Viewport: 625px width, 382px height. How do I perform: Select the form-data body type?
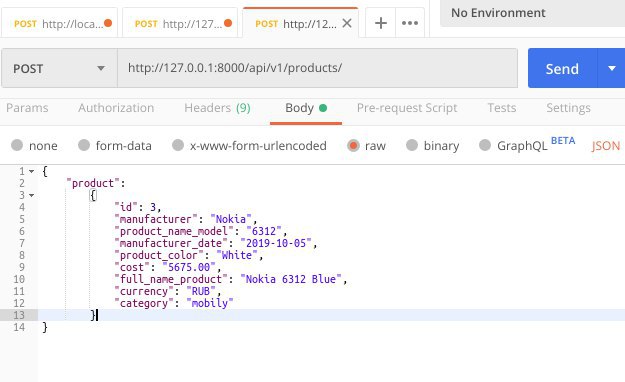84,145
